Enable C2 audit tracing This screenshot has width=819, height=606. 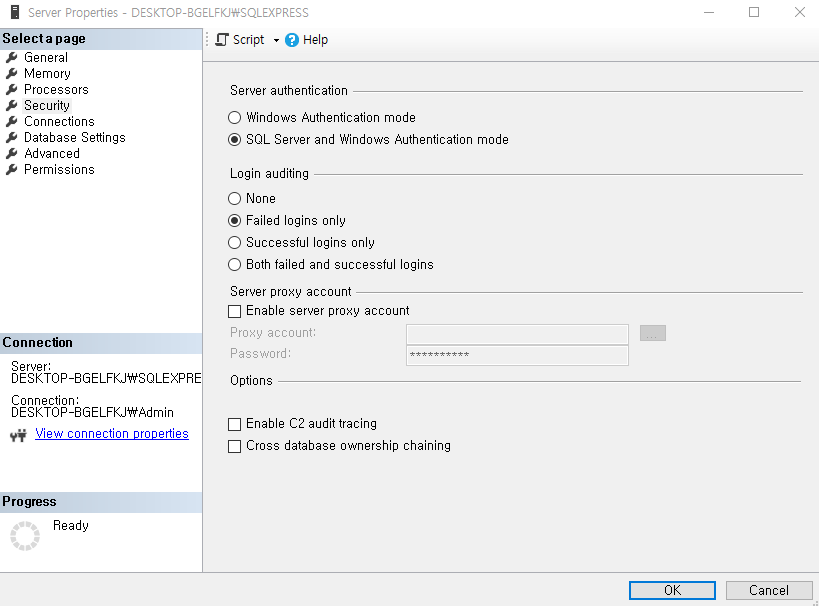235,424
